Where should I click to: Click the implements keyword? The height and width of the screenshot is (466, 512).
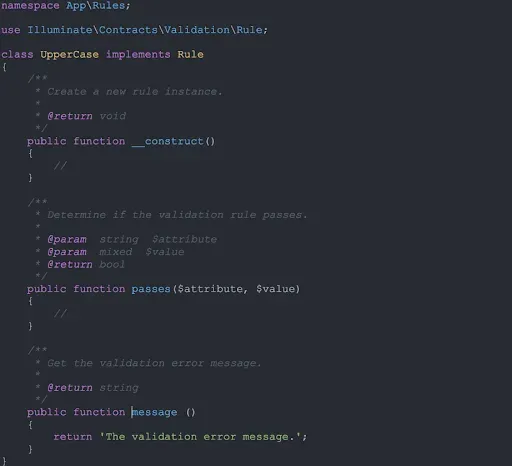pyautogui.click(x=138, y=54)
